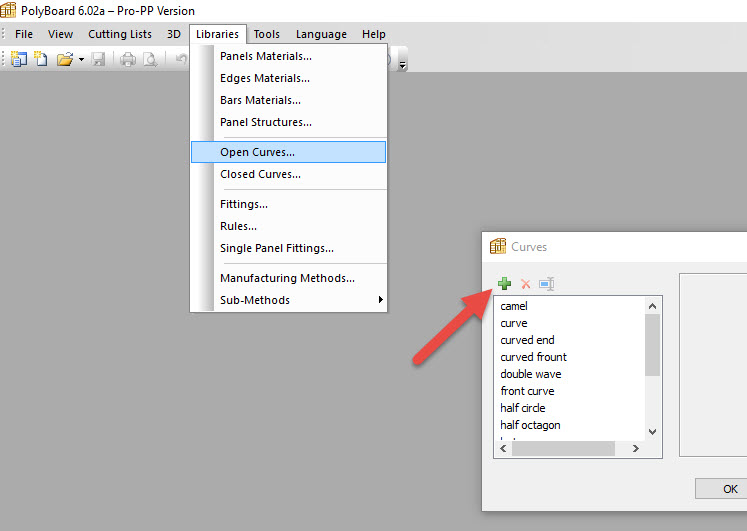Click the Libraries menu header
The width and height of the screenshot is (747, 531).
coord(217,34)
